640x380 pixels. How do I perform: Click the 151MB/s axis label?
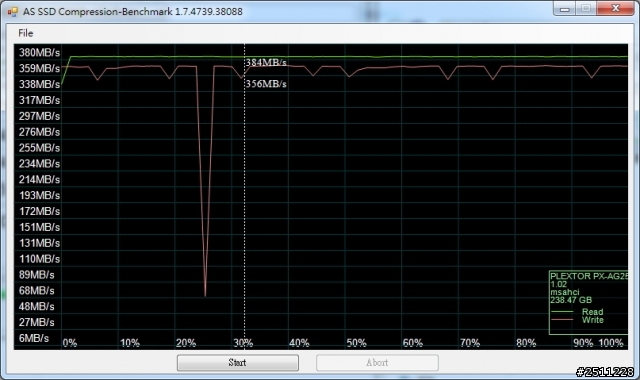pyautogui.click(x=39, y=227)
